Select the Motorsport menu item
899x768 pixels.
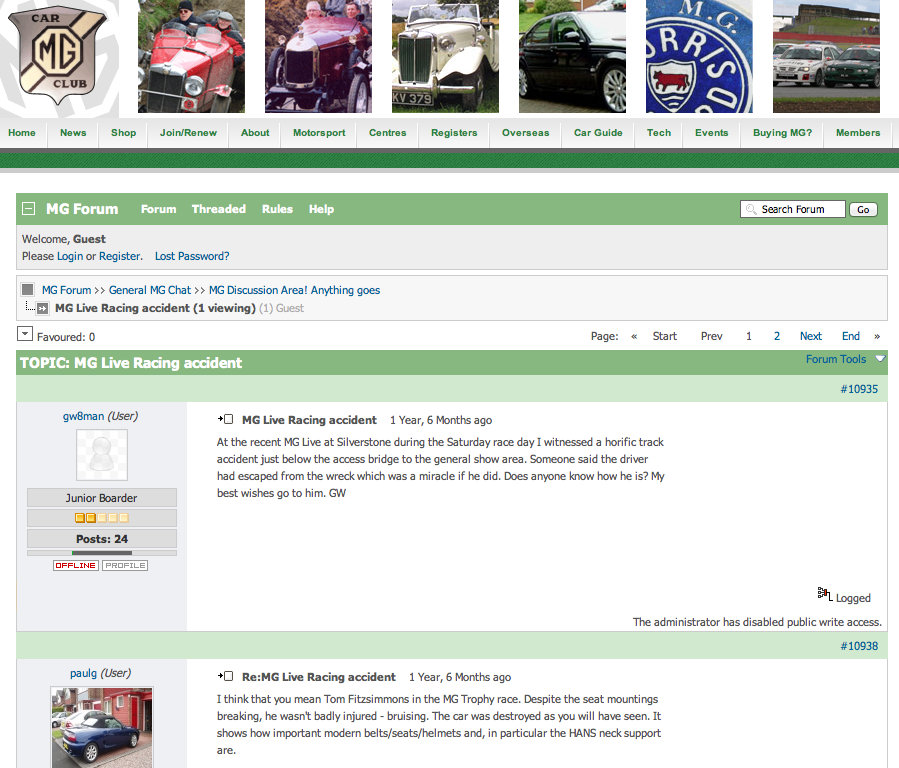point(319,133)
